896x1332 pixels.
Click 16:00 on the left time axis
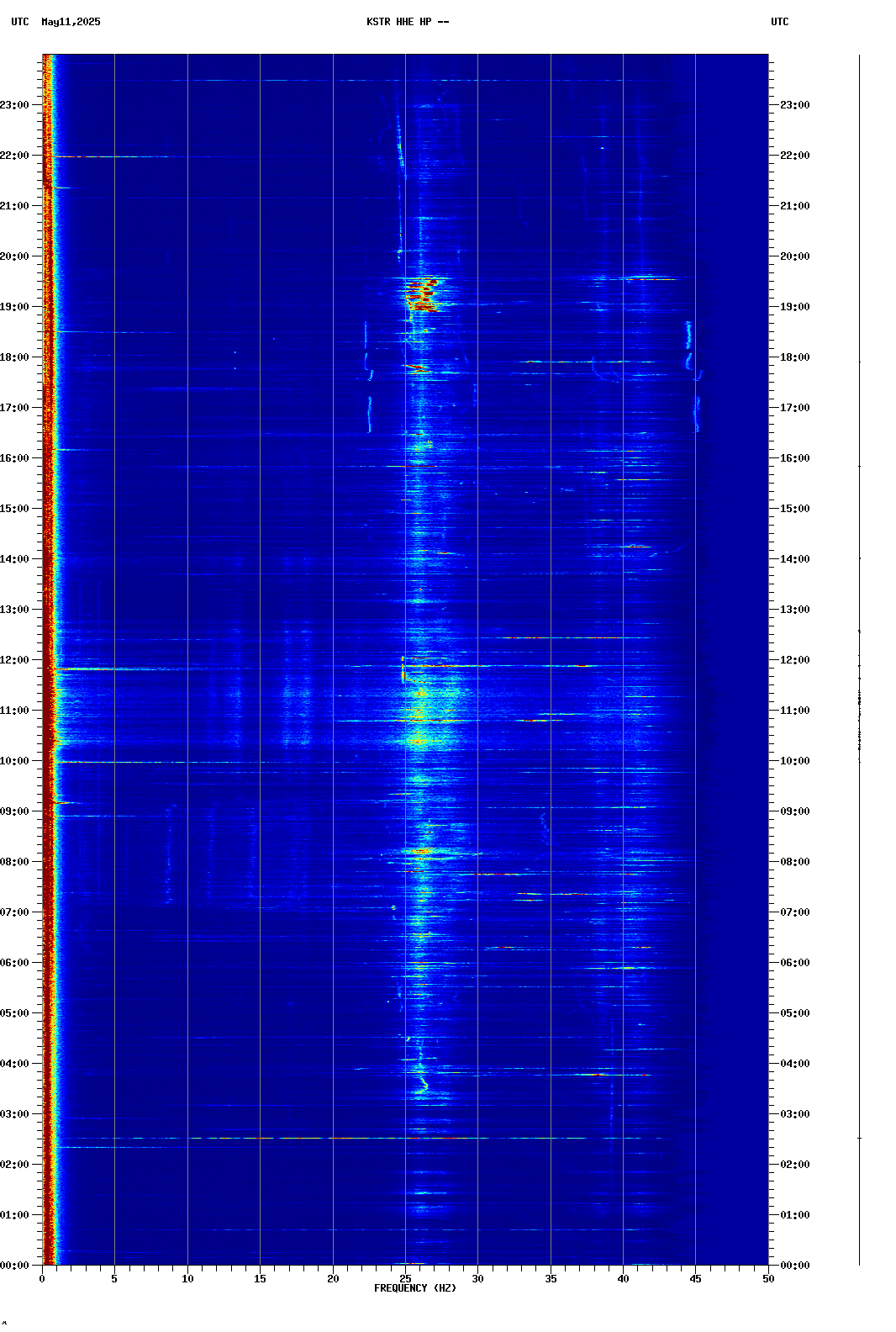pyautogui.click(x=14, y=458)
